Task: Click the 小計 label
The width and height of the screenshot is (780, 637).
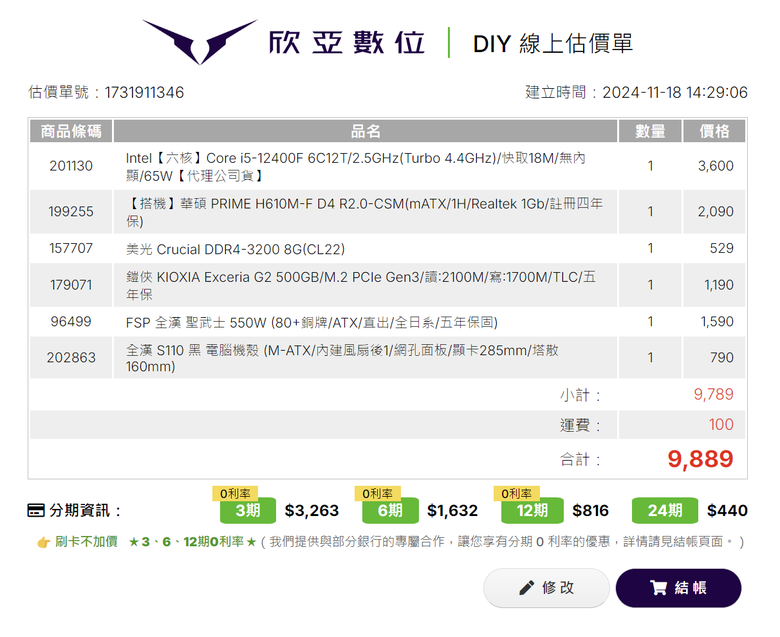Action: [580, 395]
